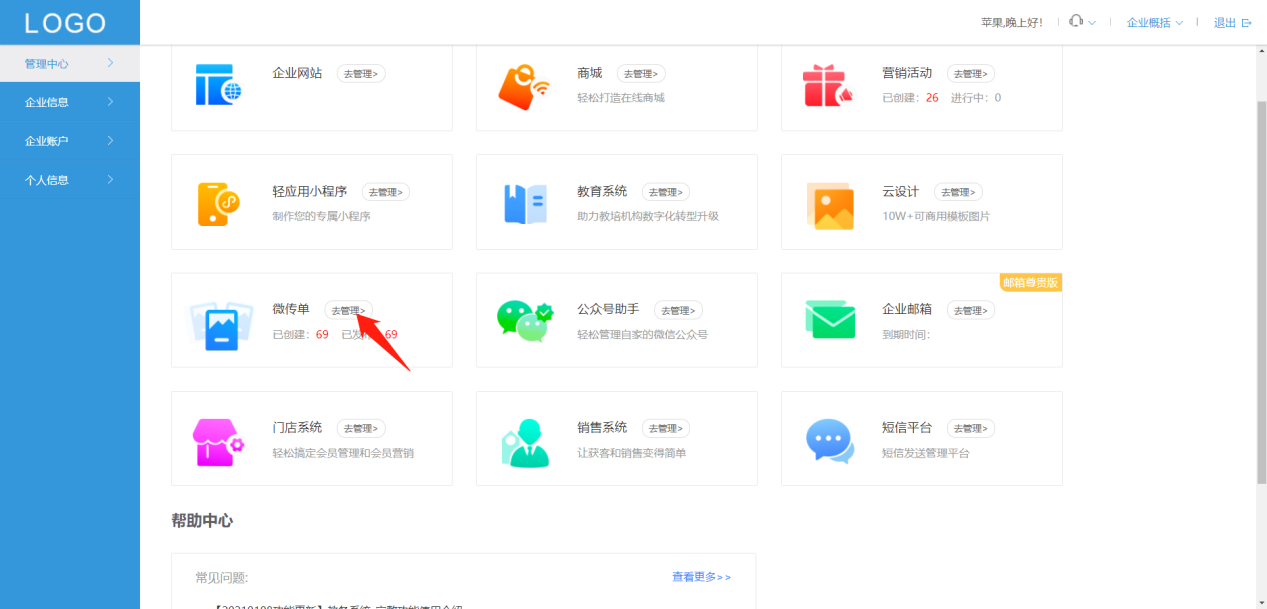Click the 常见问题 label
The width and height of the screenshot is (1267, 609).
point(221,578)
